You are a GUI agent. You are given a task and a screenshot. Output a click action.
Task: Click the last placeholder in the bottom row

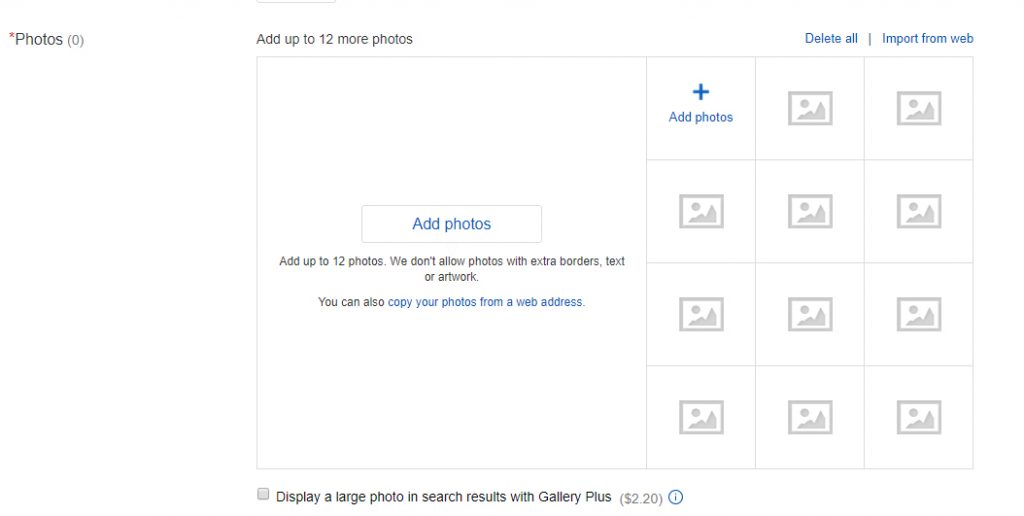tap(919, 417)
